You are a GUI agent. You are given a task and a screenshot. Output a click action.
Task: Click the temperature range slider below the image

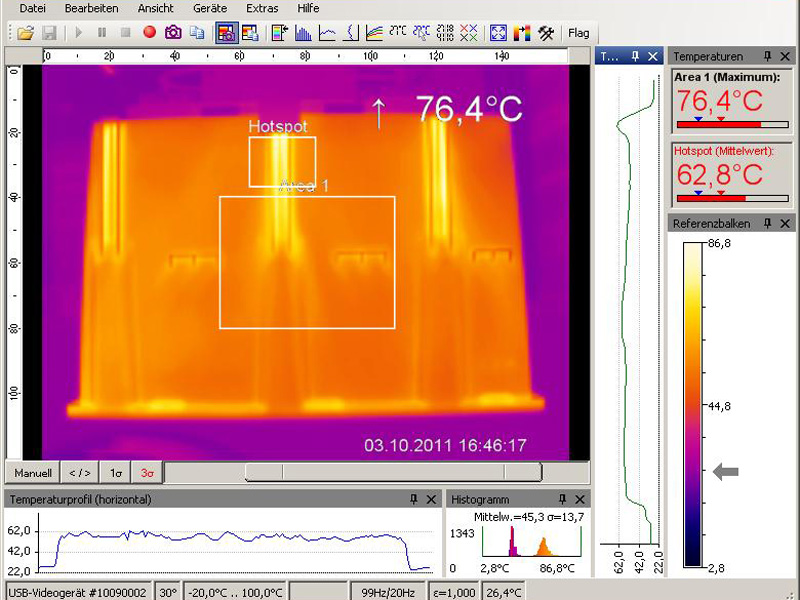pyautogui.click(x=393, y=472)
